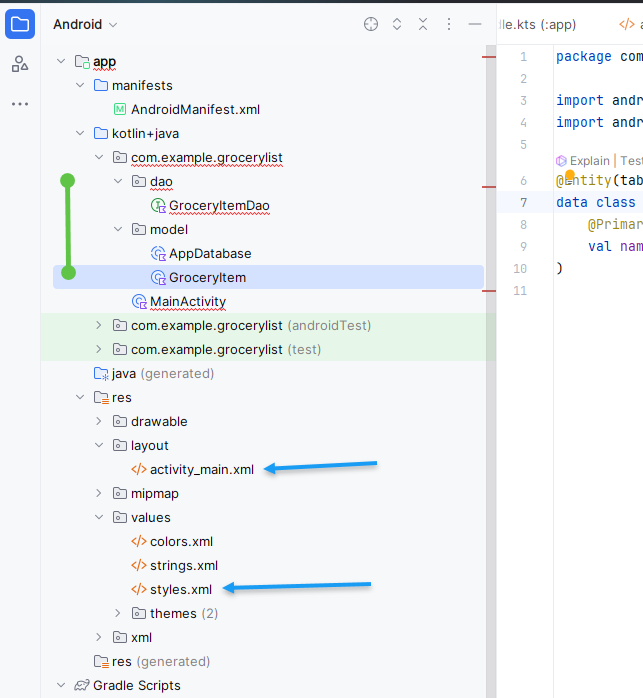The height and width of the screenshot is (698, 643).
Task: Click the Expand All icon
Action: pyautogui.click(x=397, y=24)
